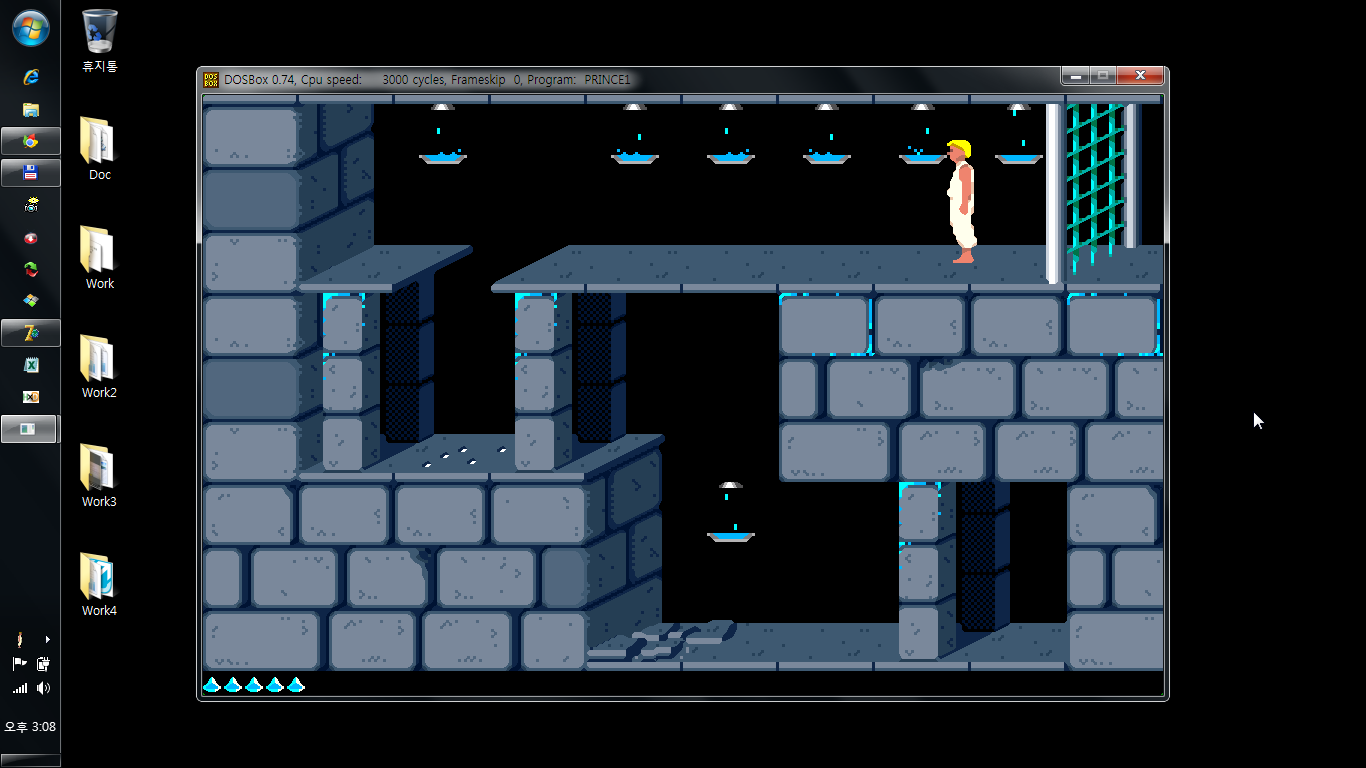Screen dimensions: 1366x768
Task: Click the Windows flag taskbar icon
Action: pyautogui.click(x=30, y=300)
